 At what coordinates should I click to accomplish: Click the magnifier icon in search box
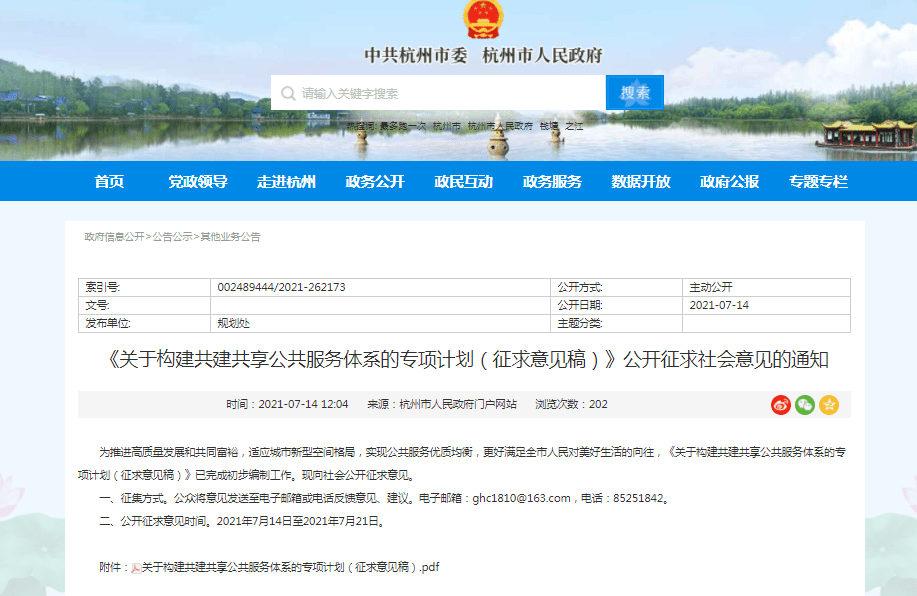(x=287, y=93)
